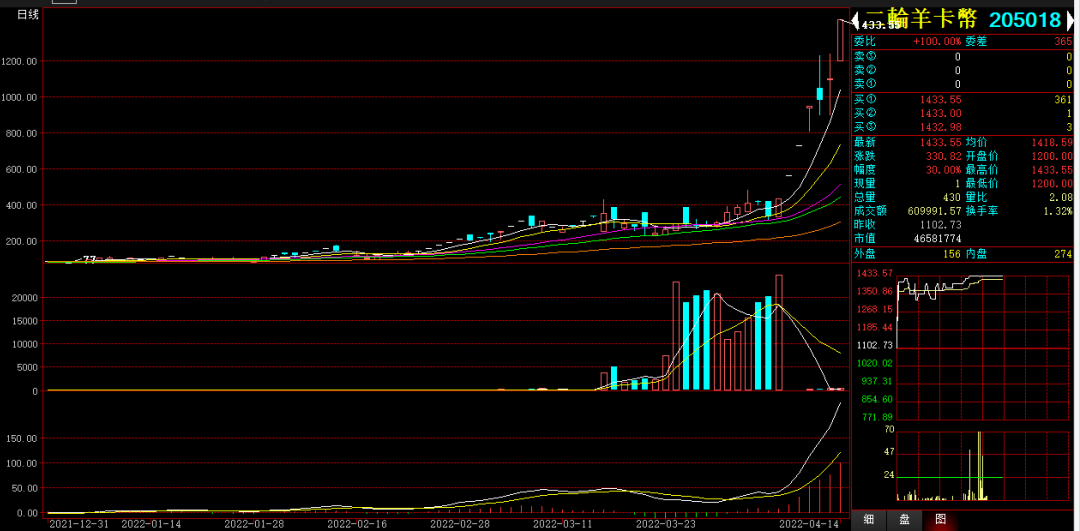Click the 内盘 value 274
The image size is (1080, 531).
(x=1063, y=254)
